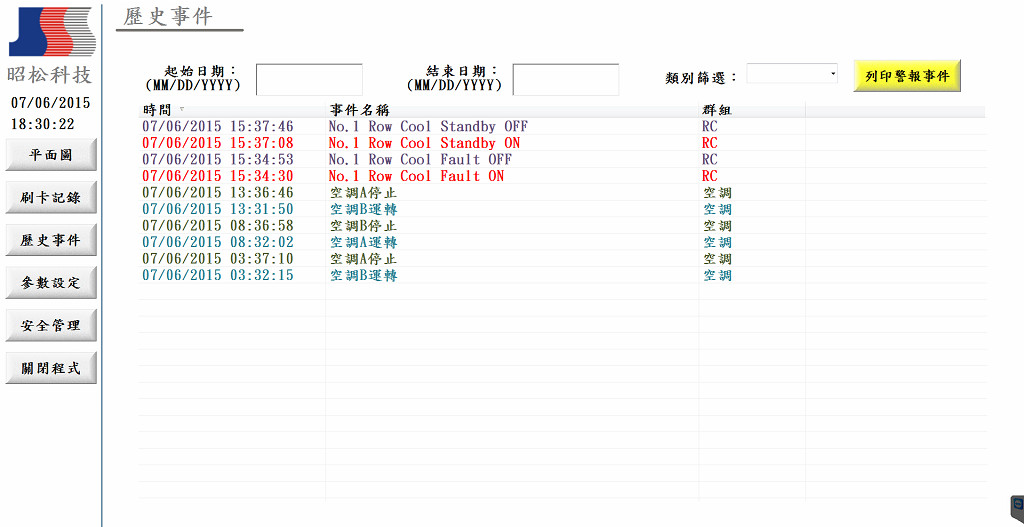Open the 平面圖 floor plan page
This screenshot has width=1024, height=527.
[x=52, y=155]
